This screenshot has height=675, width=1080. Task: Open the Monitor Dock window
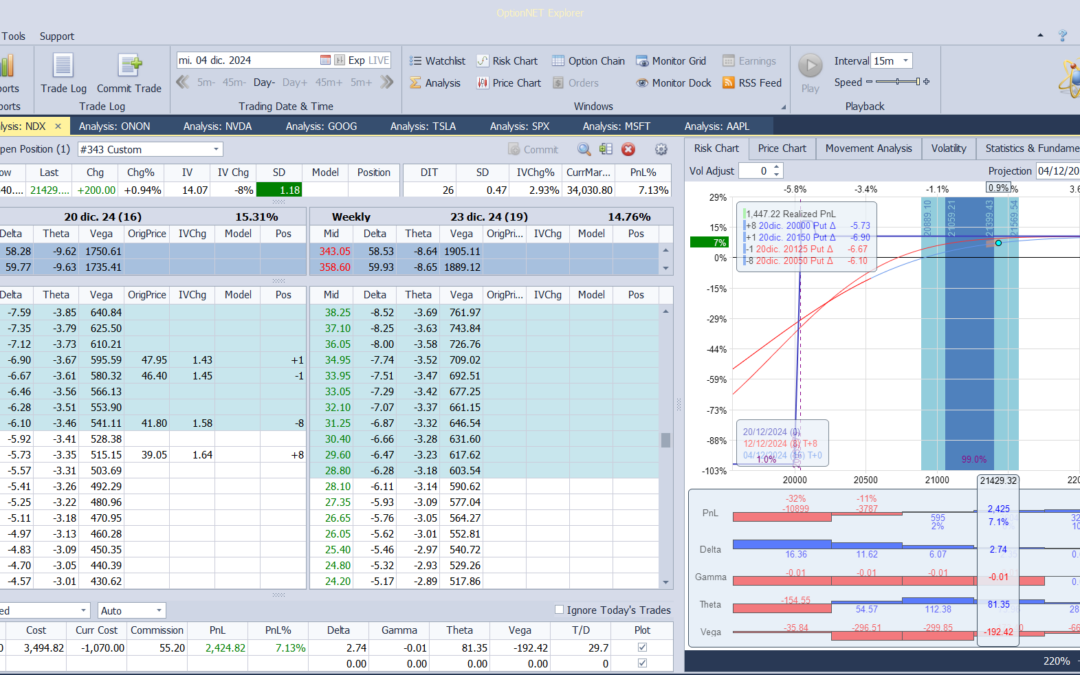pyautogui.click(x=673, y=83)
